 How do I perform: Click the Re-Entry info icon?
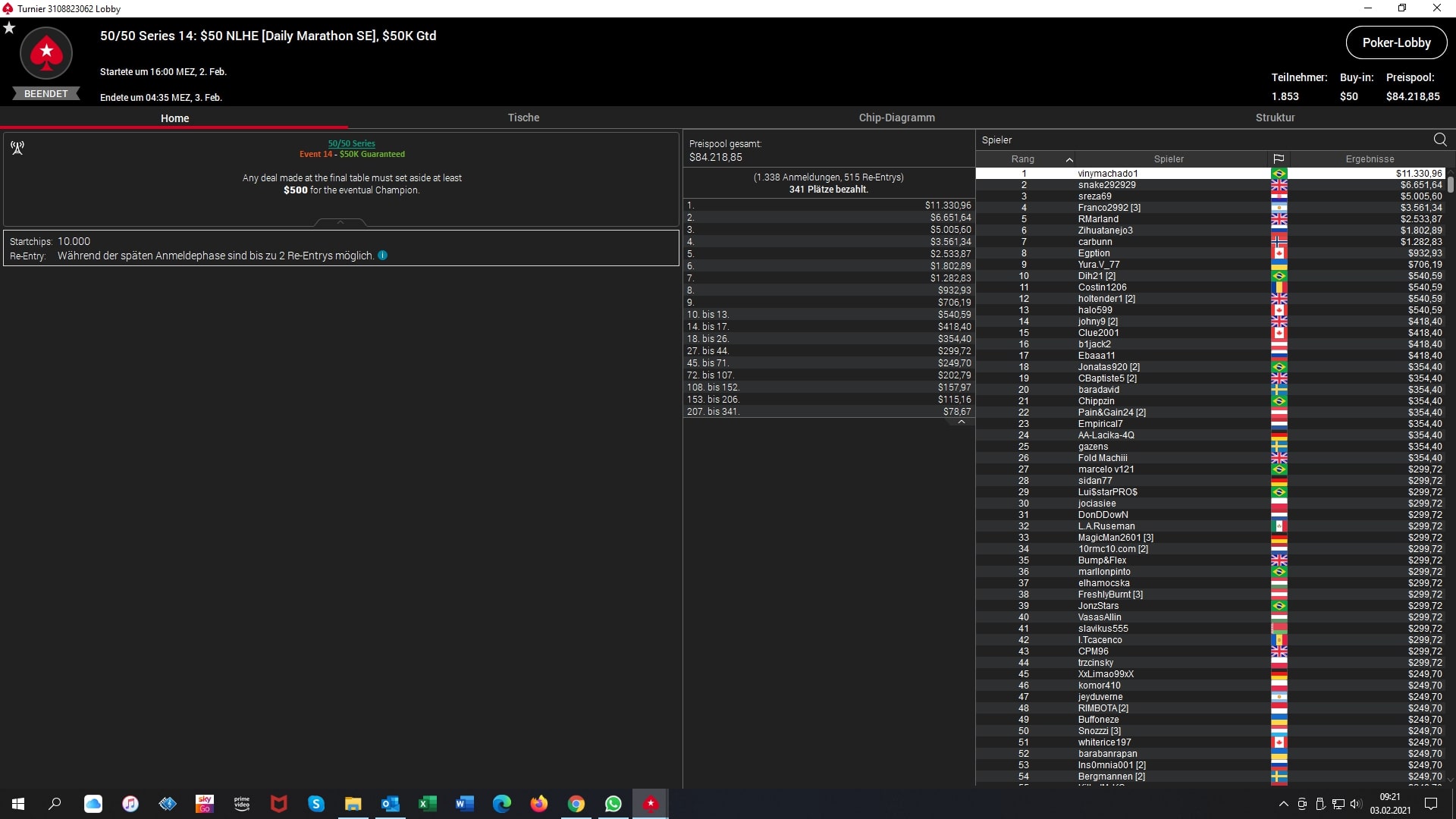(383, 256)
